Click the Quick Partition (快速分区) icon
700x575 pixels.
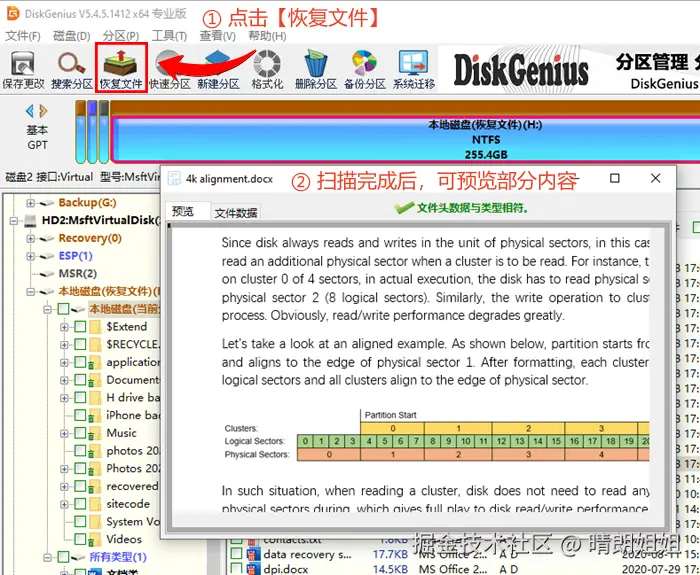pyautogui.click(x=169, y=65)
